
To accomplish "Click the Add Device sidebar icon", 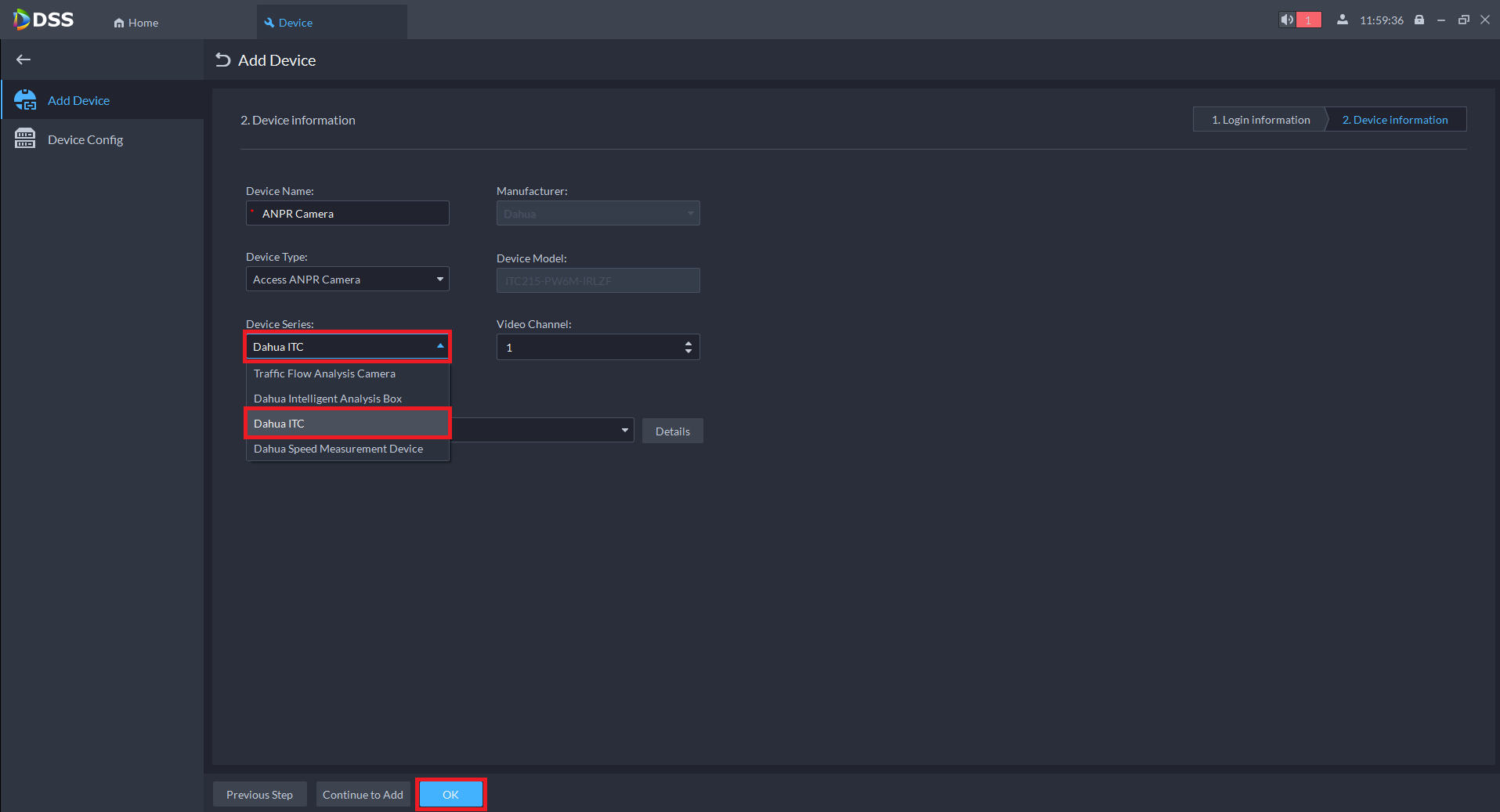I will coord(25,100).
